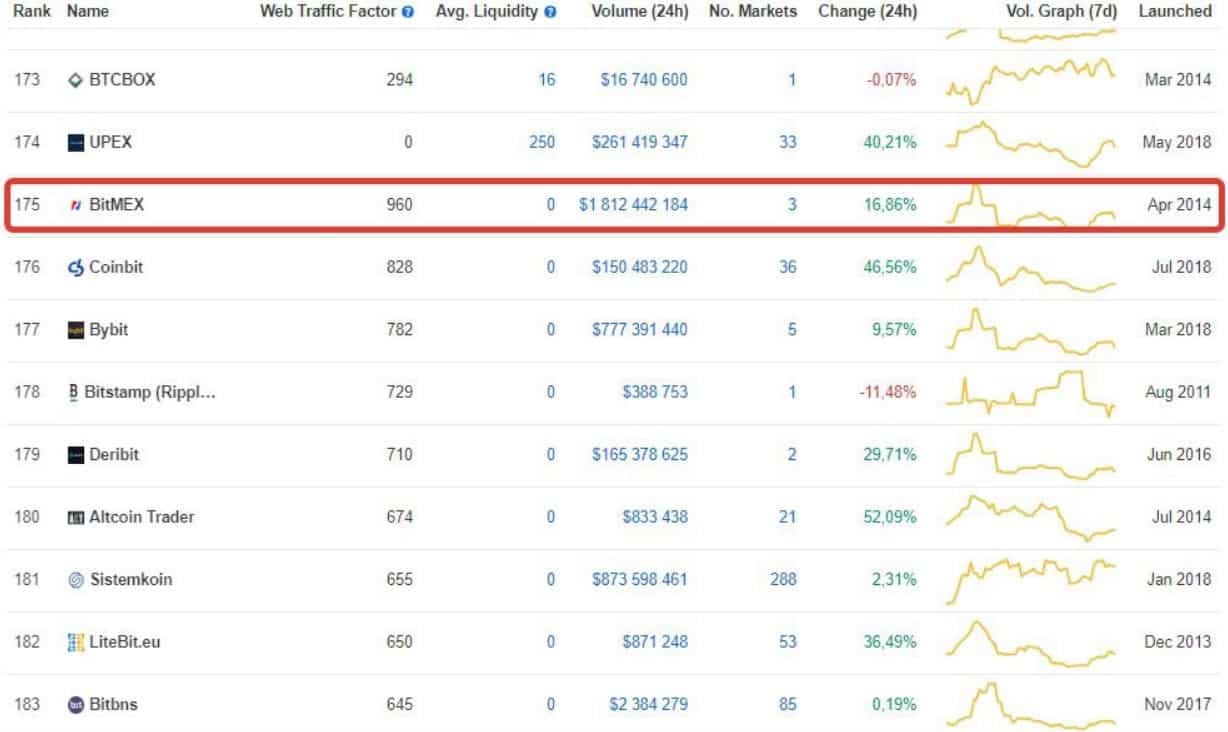This screenshot has width=1228, height=732.
Task: Select the BitMEX web traffic value 960
Action: pyautogui.click(x=399, y=205)
